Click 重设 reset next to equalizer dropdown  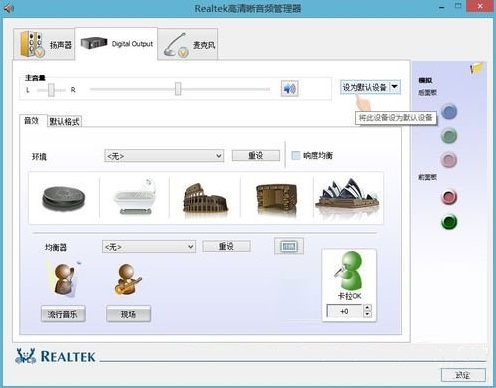[x=226, y=246]
